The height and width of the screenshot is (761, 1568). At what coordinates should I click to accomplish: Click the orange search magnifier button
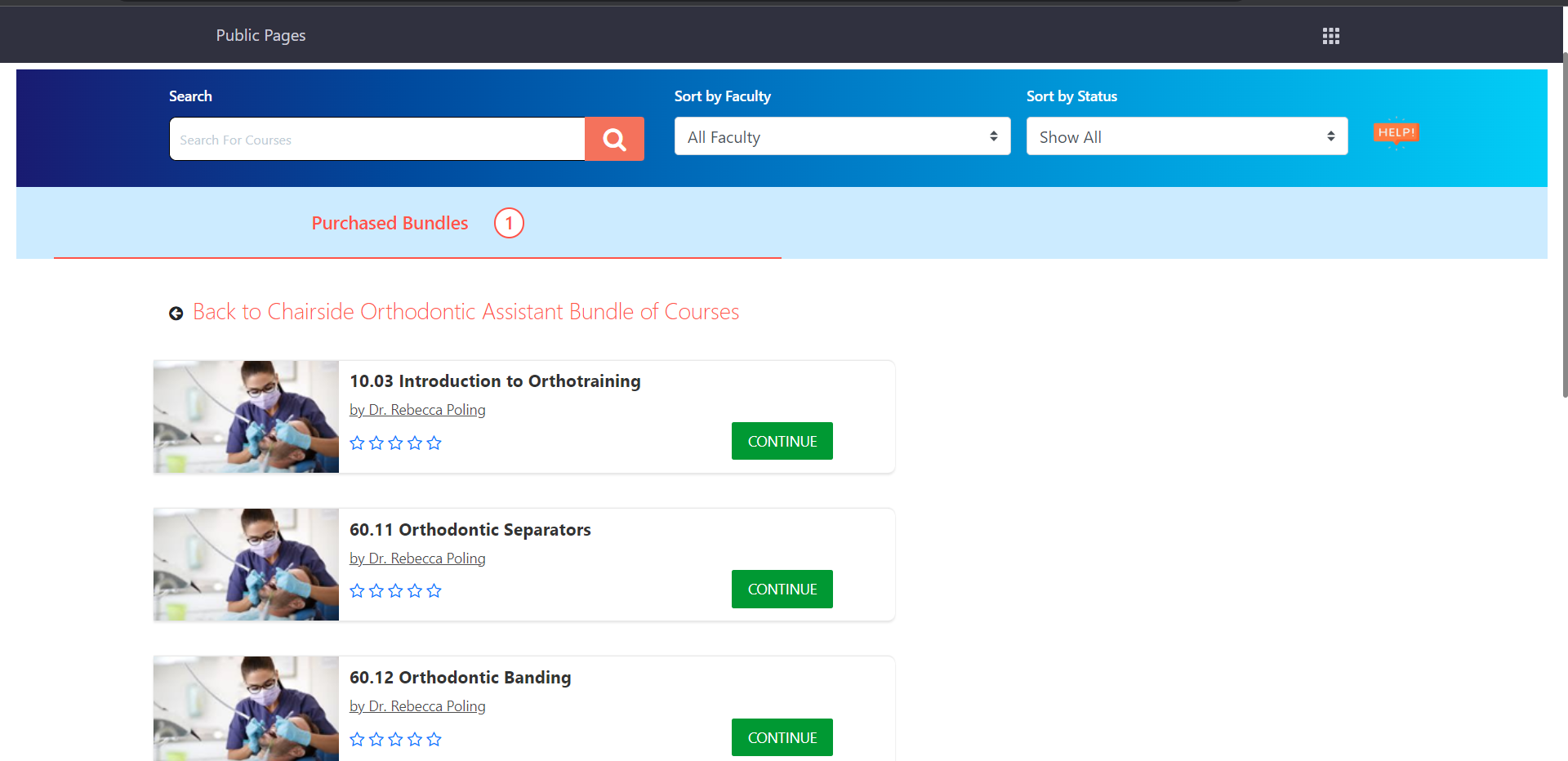614,140
